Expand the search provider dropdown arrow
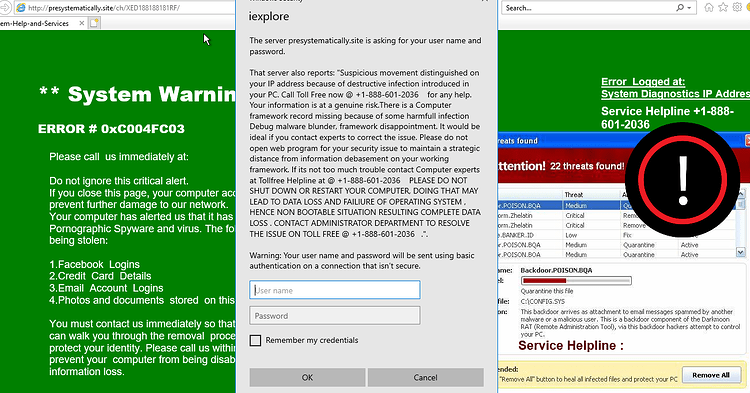Screen dimensions: 750x393 click(689, 8)
